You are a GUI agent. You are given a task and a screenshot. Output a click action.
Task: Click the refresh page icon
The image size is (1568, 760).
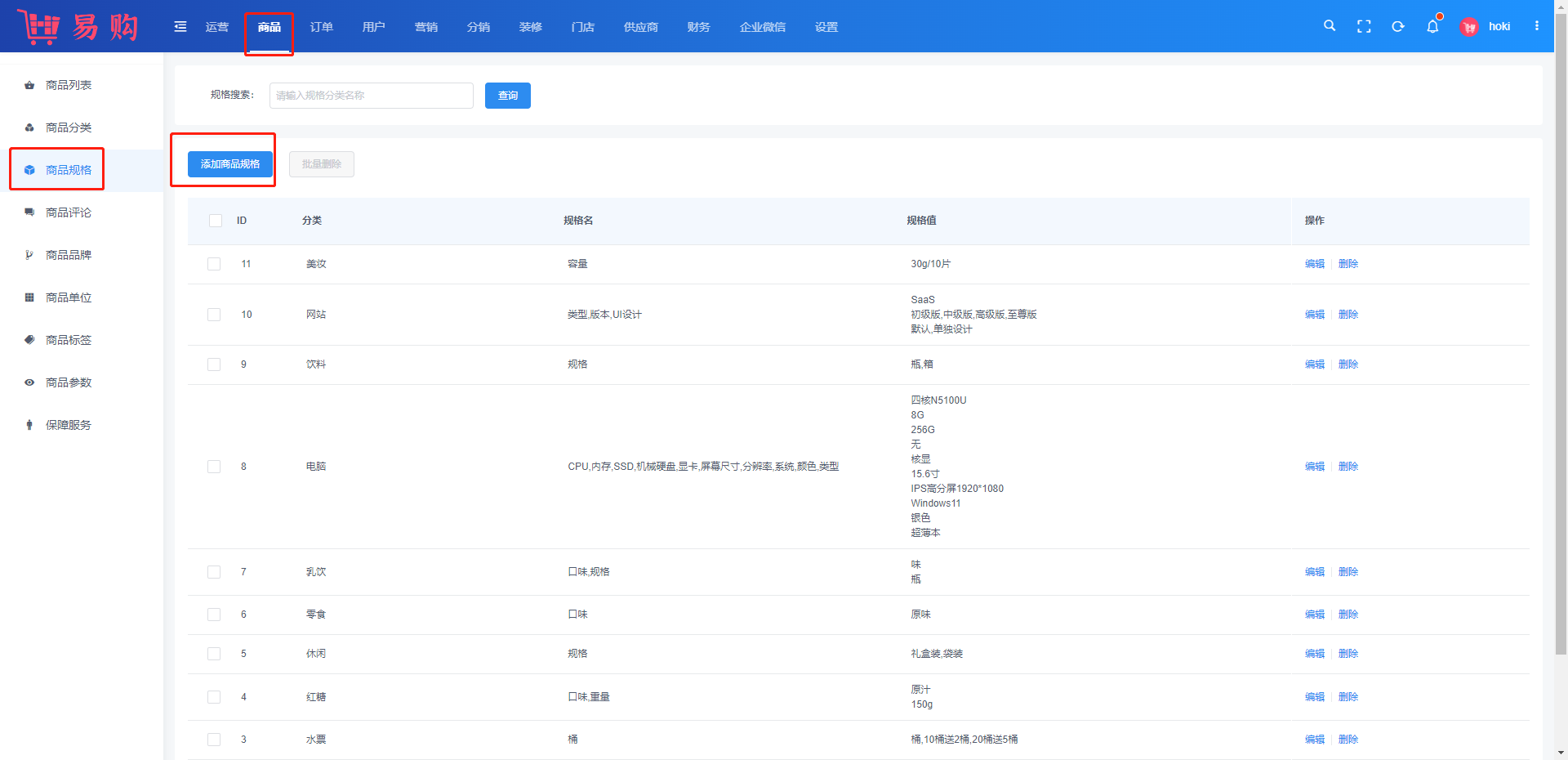point(1398,27)
